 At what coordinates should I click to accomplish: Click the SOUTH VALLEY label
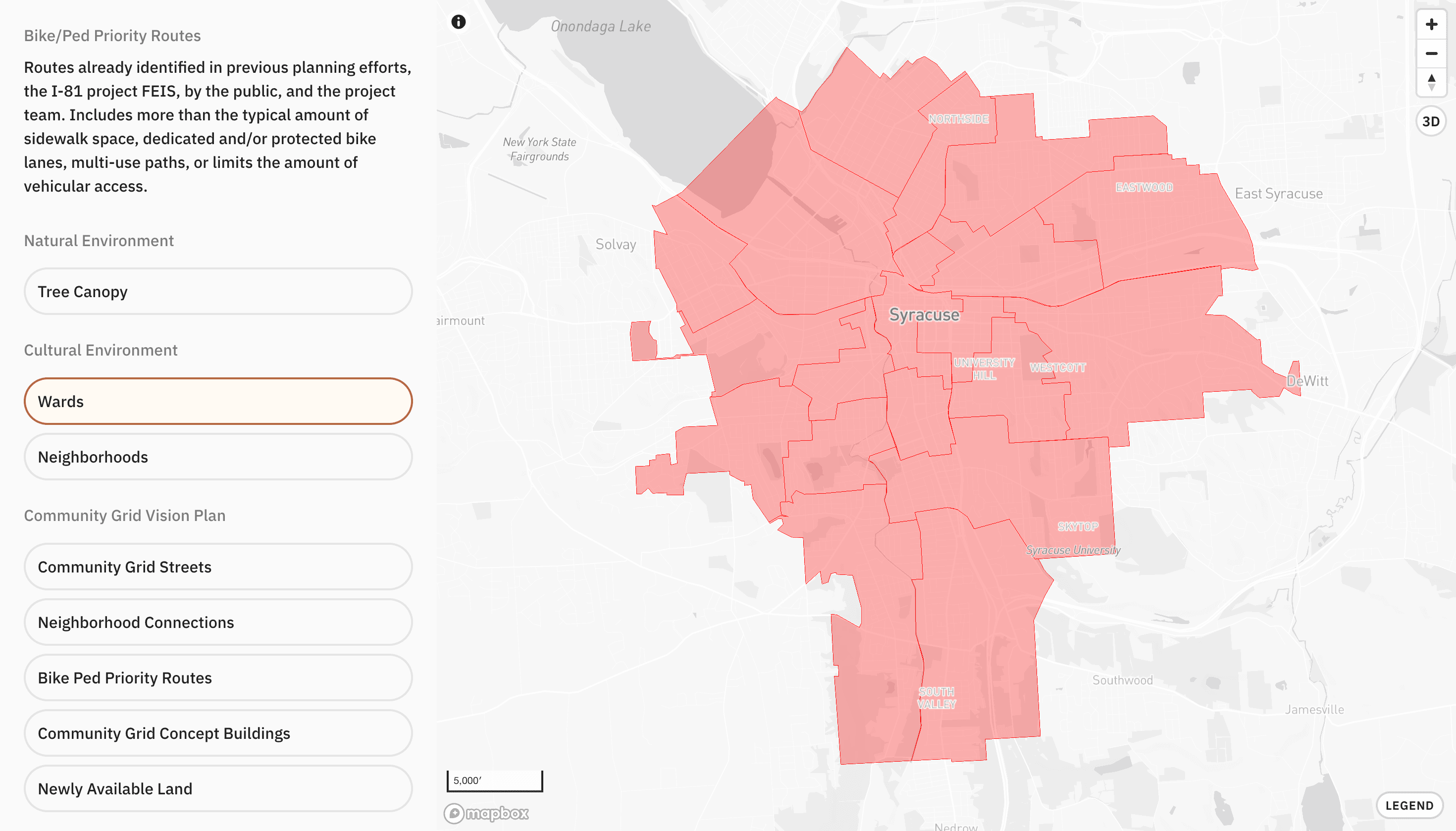pos(936,698)
